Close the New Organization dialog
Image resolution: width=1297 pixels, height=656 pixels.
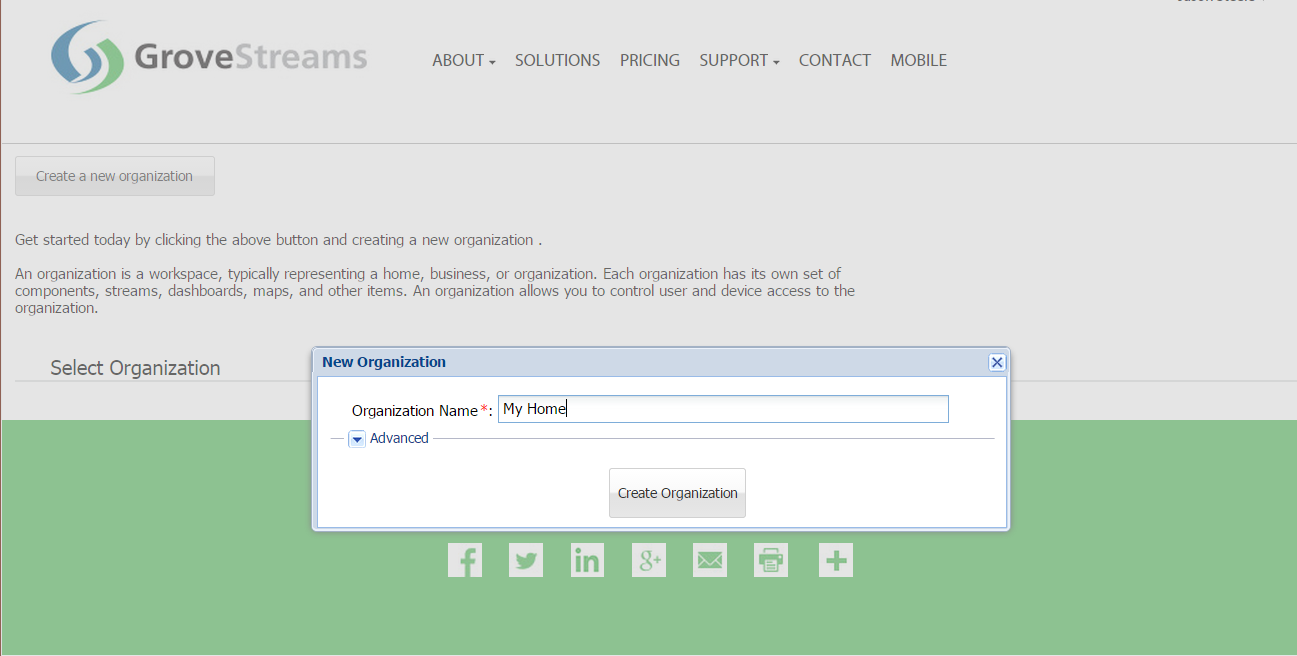997,362
